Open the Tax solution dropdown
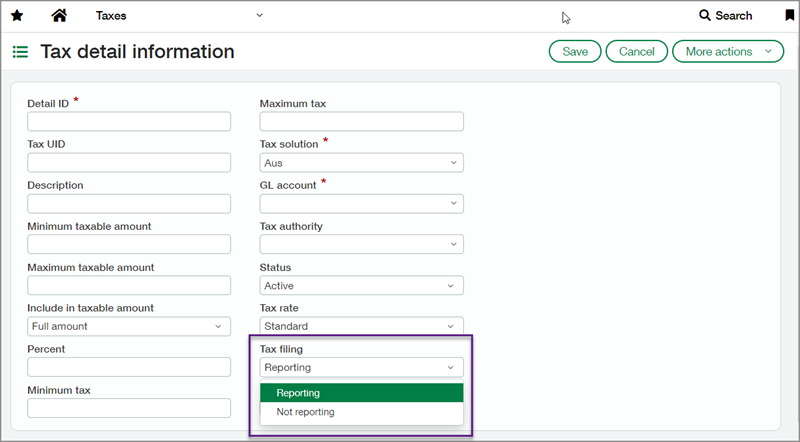Image resolution: width=800 pixels, height=442 pixels. point(361,162)
